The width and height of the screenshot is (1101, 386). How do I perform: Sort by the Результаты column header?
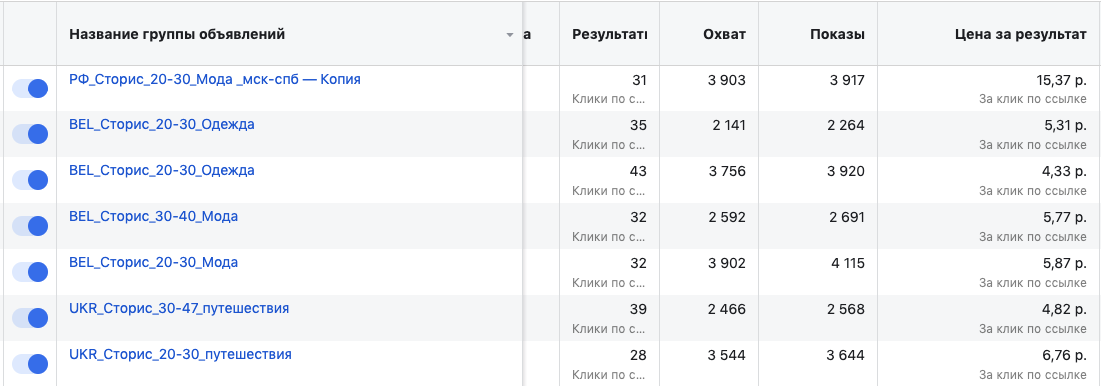(609, 34)
